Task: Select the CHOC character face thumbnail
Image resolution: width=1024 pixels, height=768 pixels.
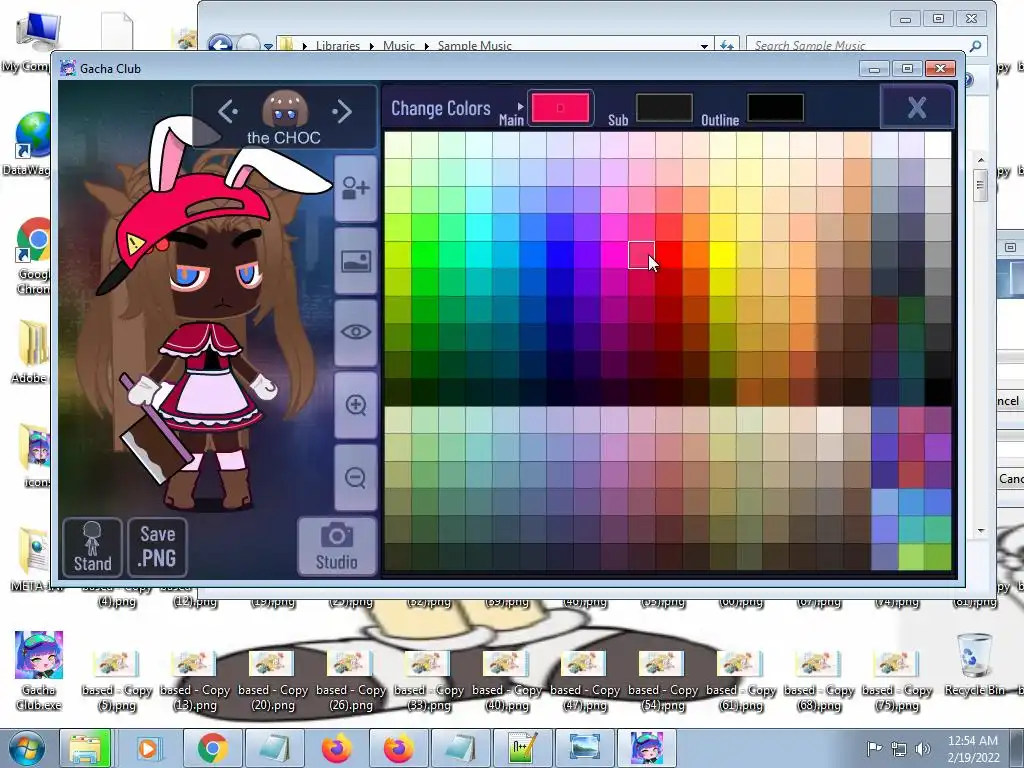Action: 285,109
